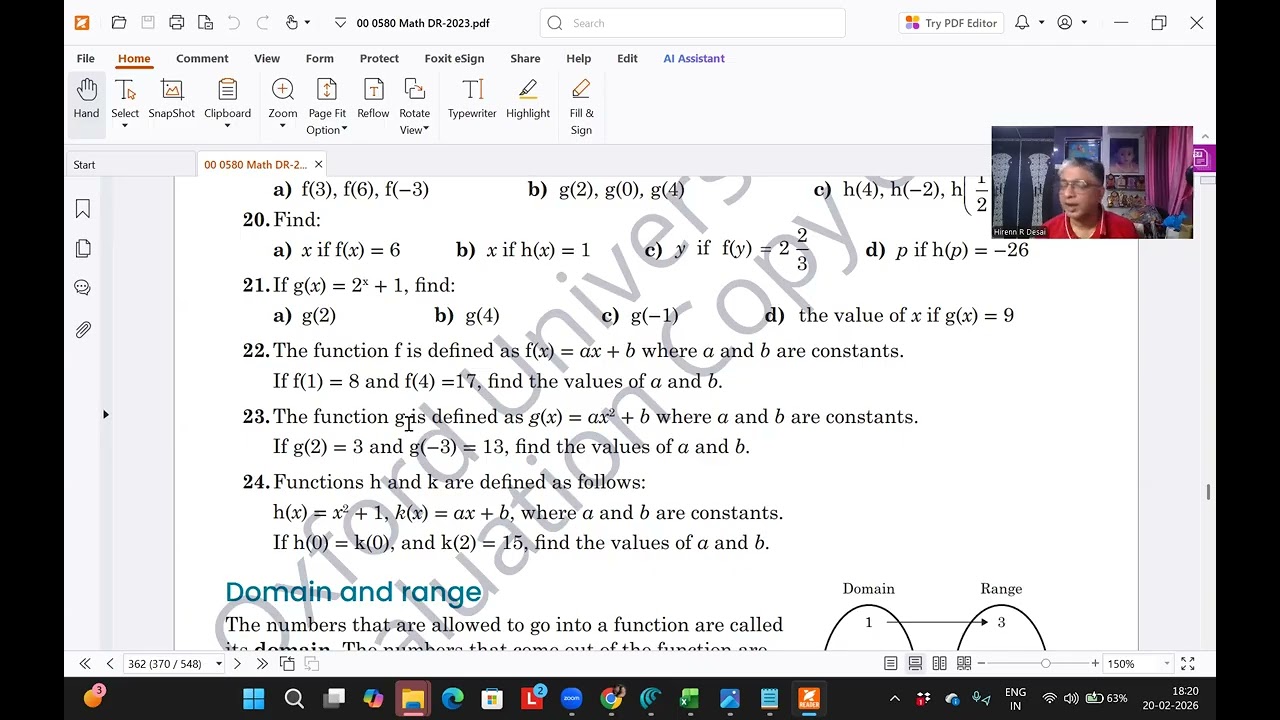The width and height of the screenshot is (1280, 720).
Task: Go to the first page
Action: [x=85, y=664]
